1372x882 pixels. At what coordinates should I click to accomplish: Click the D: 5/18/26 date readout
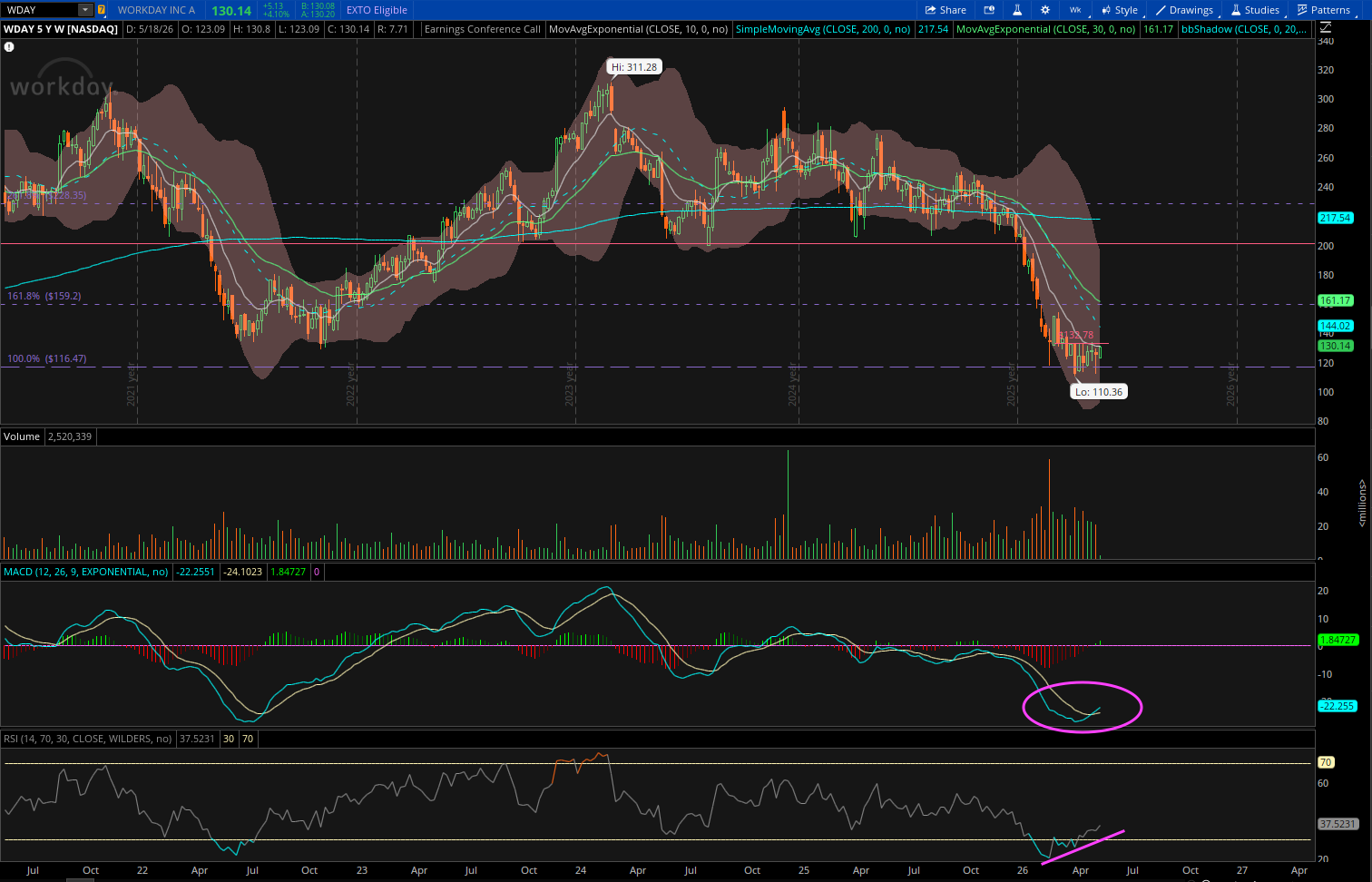pyautogui.click(x=150, y=29)
